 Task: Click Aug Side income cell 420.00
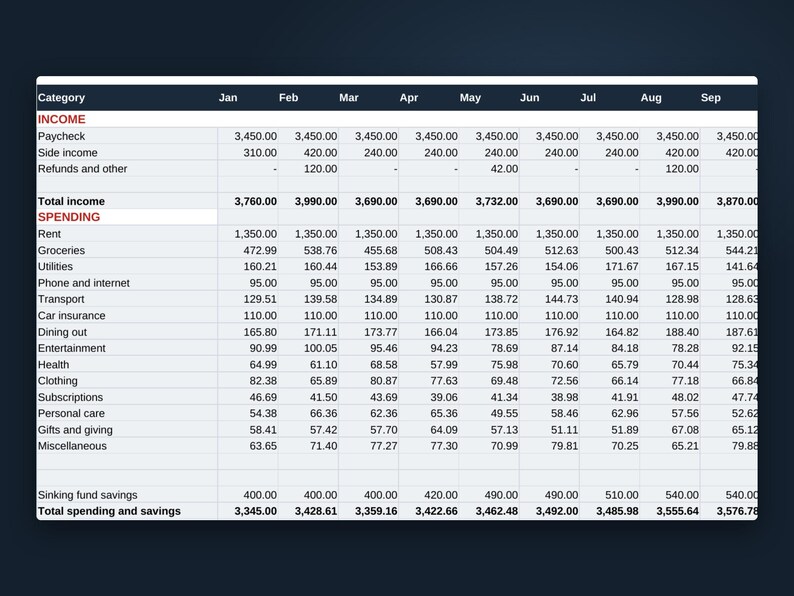(x=670, y=153)
